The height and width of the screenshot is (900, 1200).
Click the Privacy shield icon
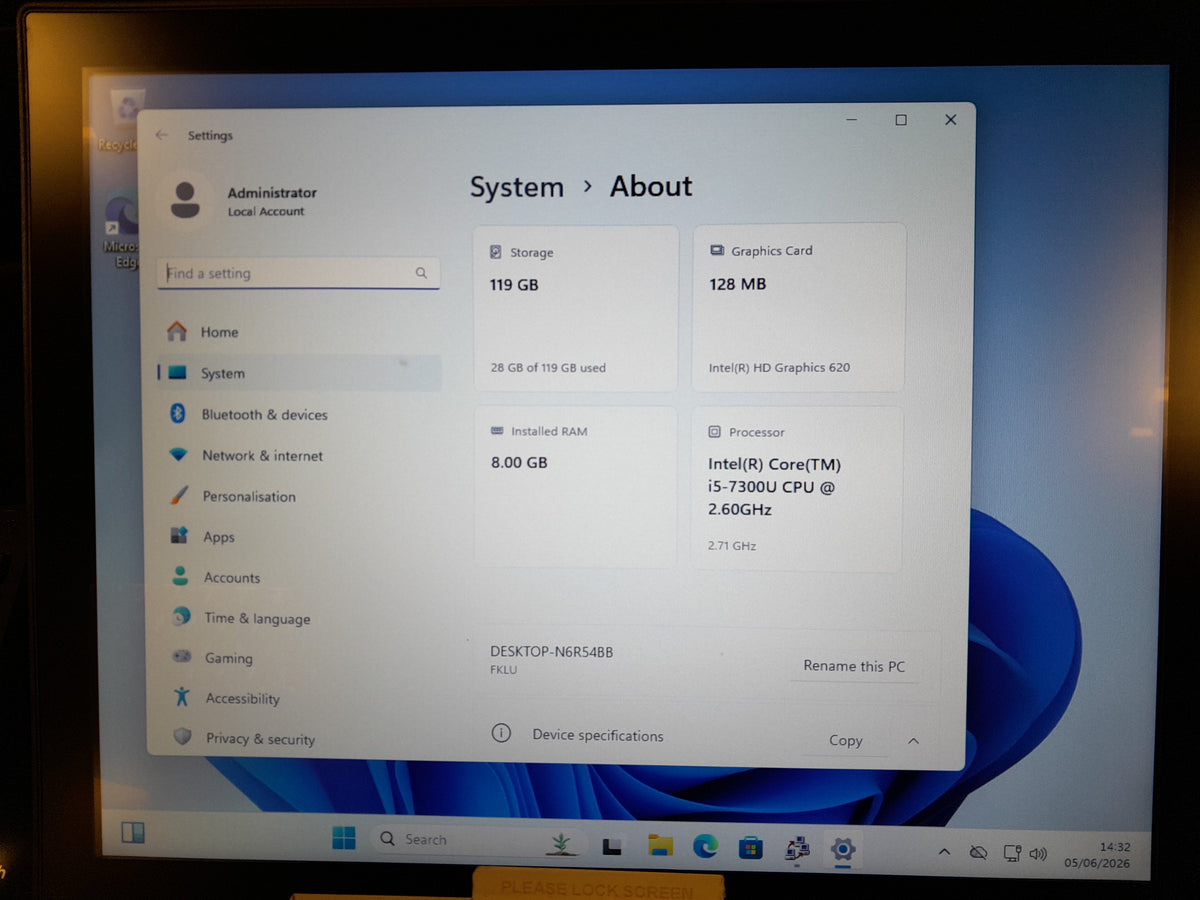click(x=182, y=737)
